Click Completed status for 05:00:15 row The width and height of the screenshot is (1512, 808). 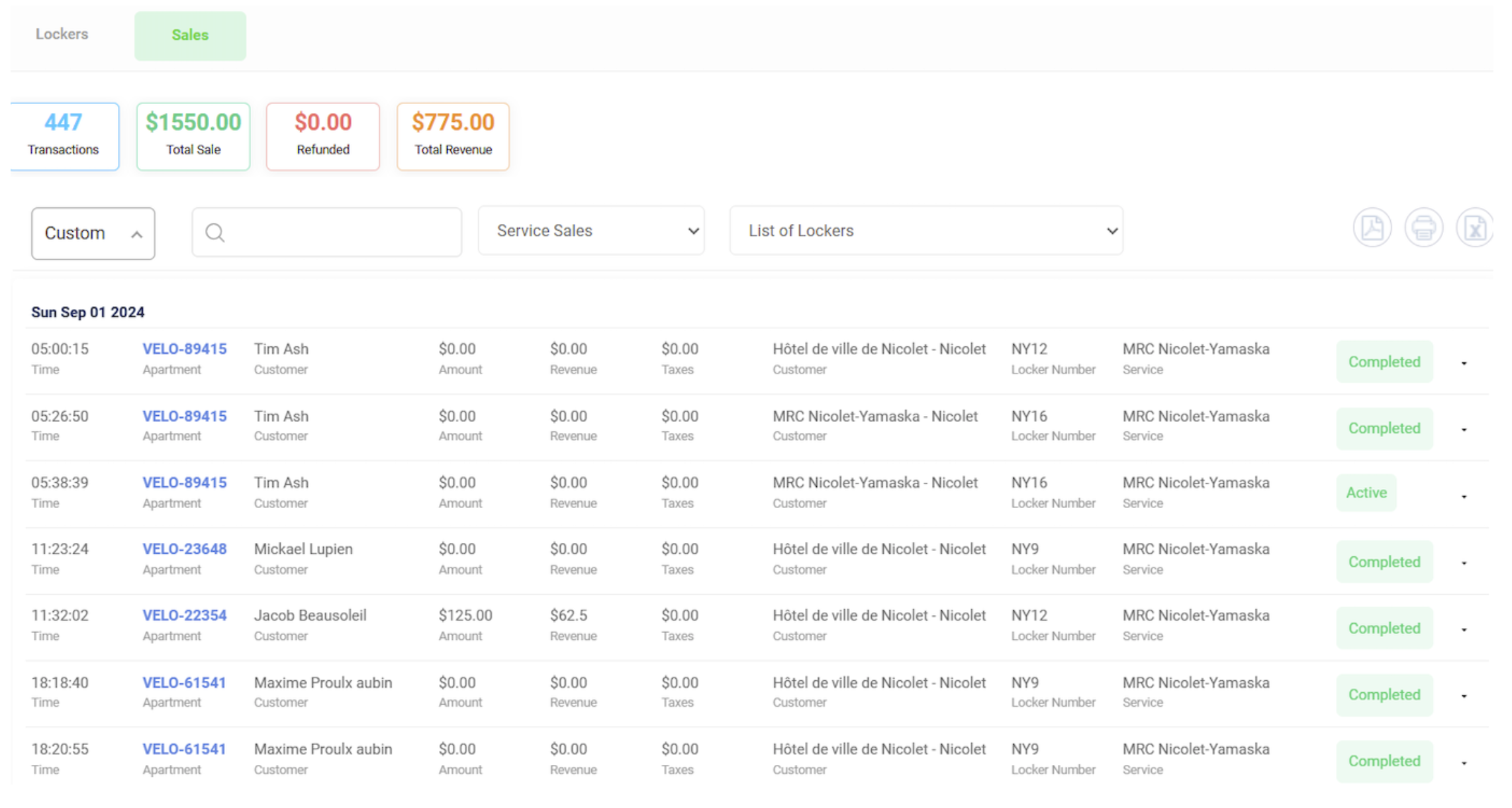[1384, 362]
